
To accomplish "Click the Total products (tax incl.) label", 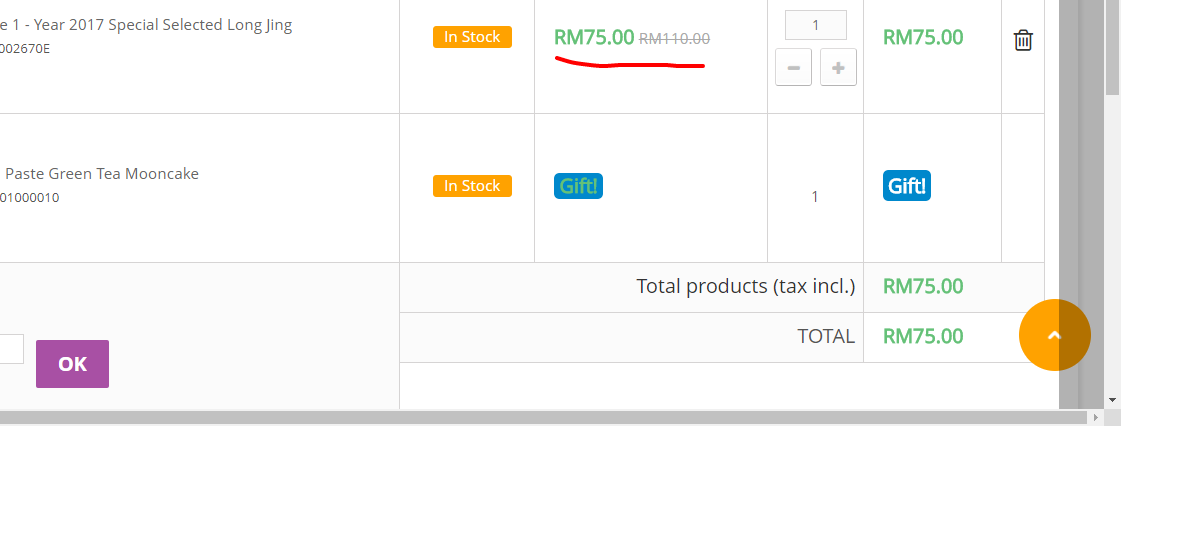I will tap(745, 286).
